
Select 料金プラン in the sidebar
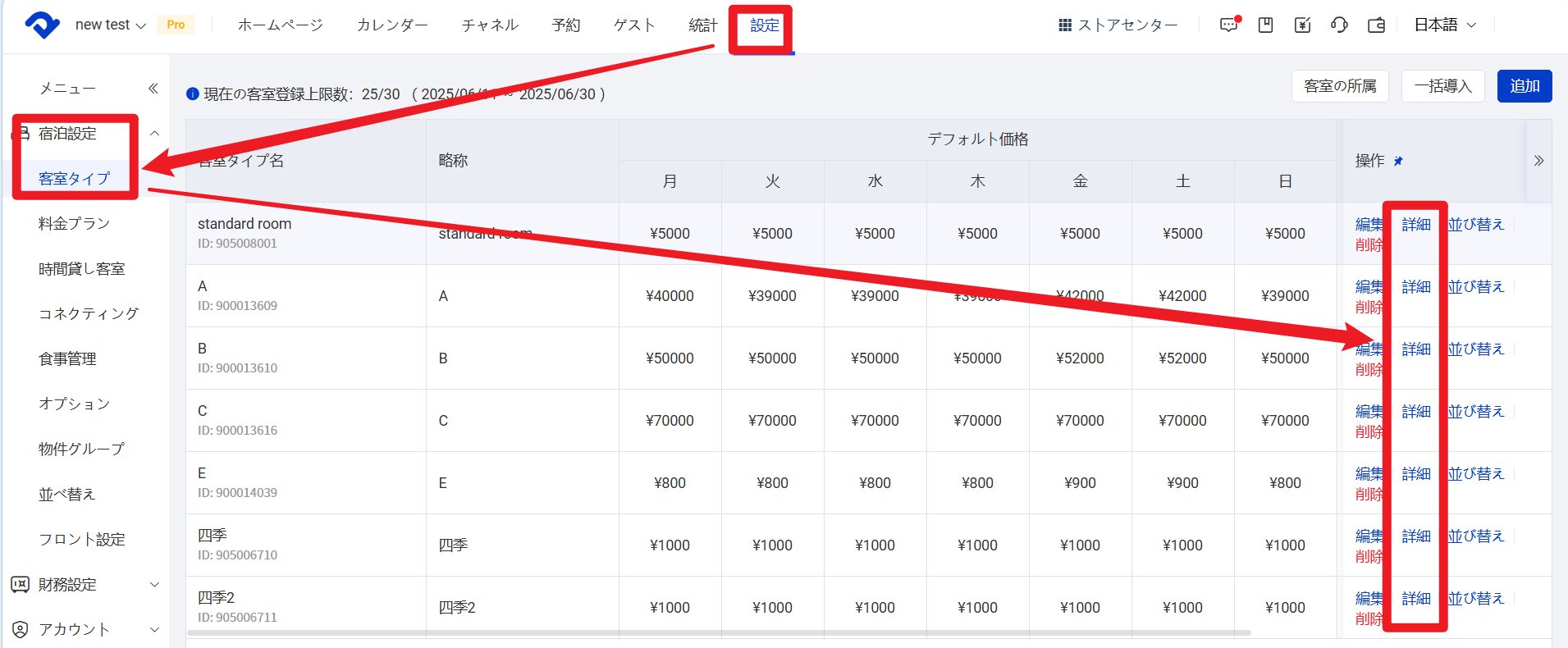(x=74, y=223)
